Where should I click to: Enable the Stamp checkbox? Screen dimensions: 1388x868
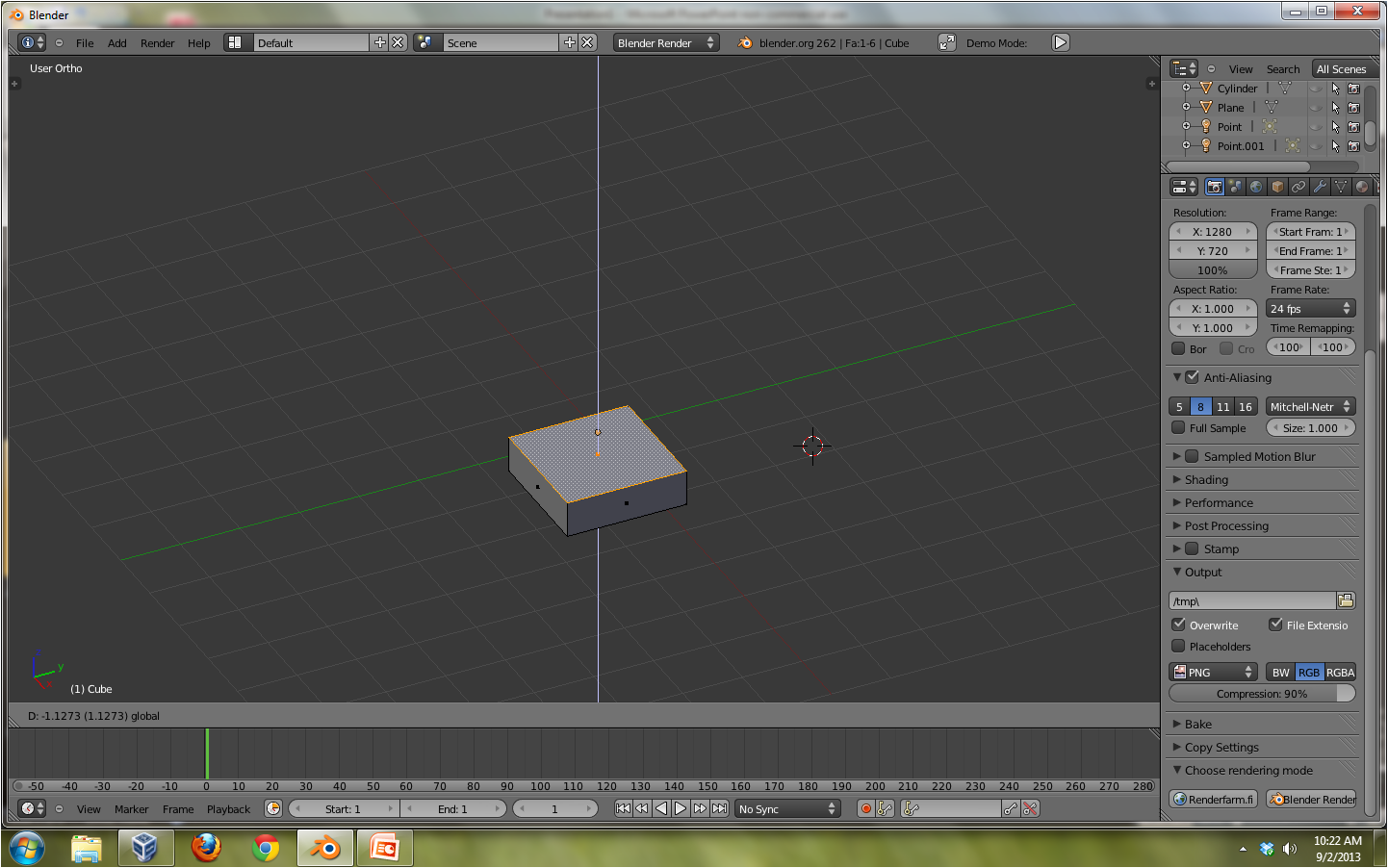pyautogui.click(x=1192, y=549)
